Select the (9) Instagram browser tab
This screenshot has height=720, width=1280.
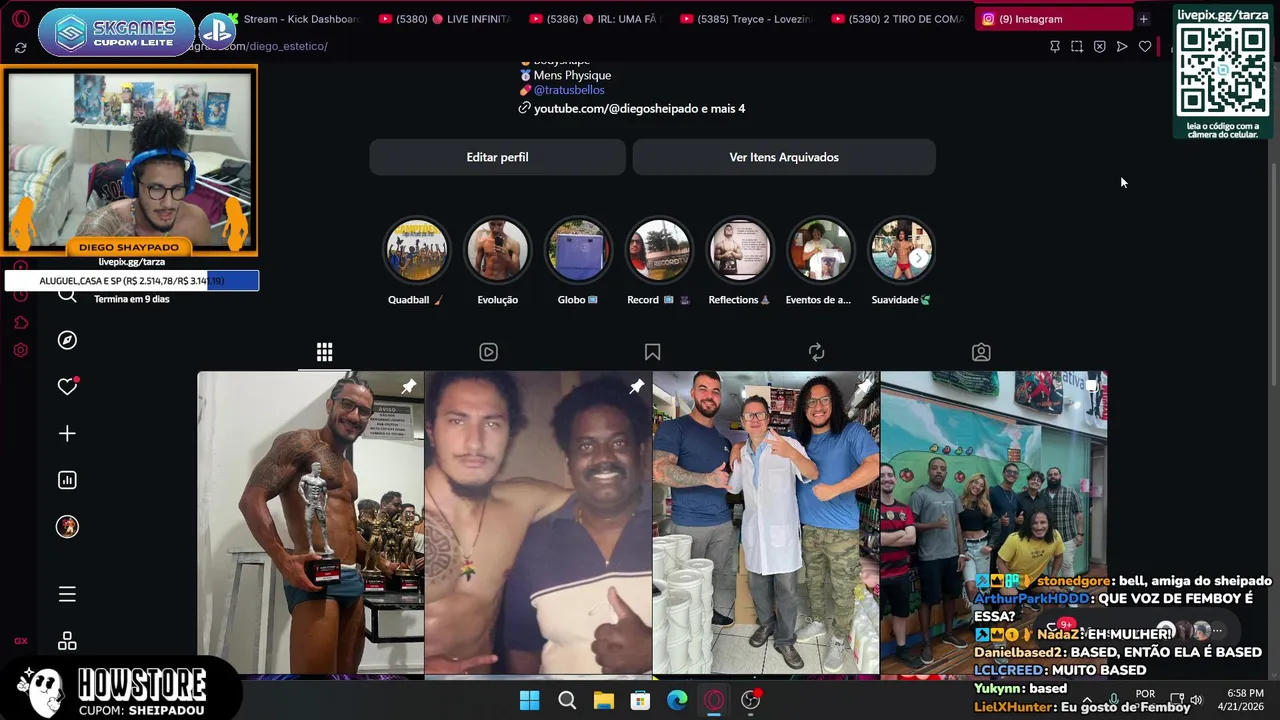(1054, 19)
